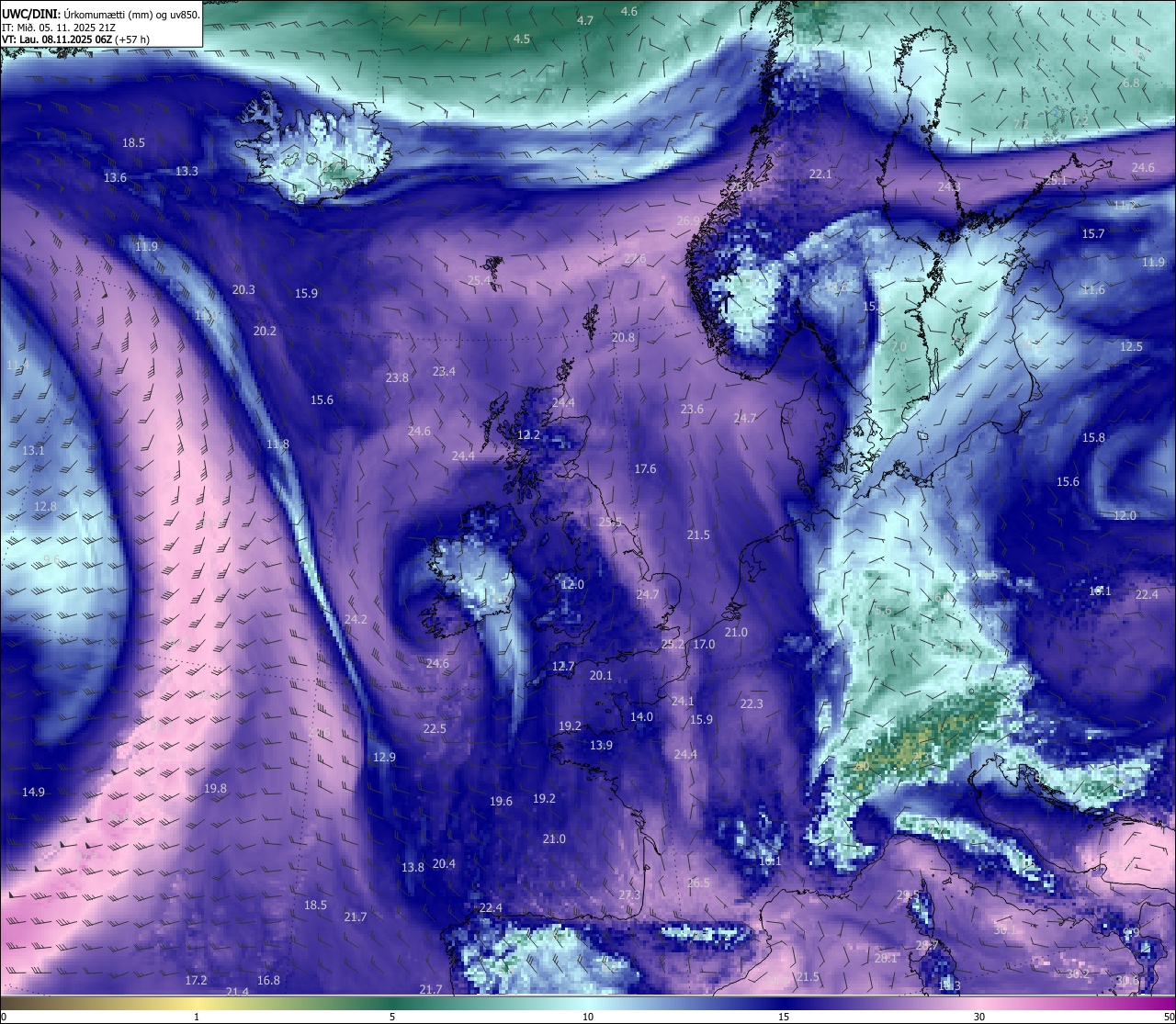Click the value 12.2 over Scotland

tap(528, 434)
